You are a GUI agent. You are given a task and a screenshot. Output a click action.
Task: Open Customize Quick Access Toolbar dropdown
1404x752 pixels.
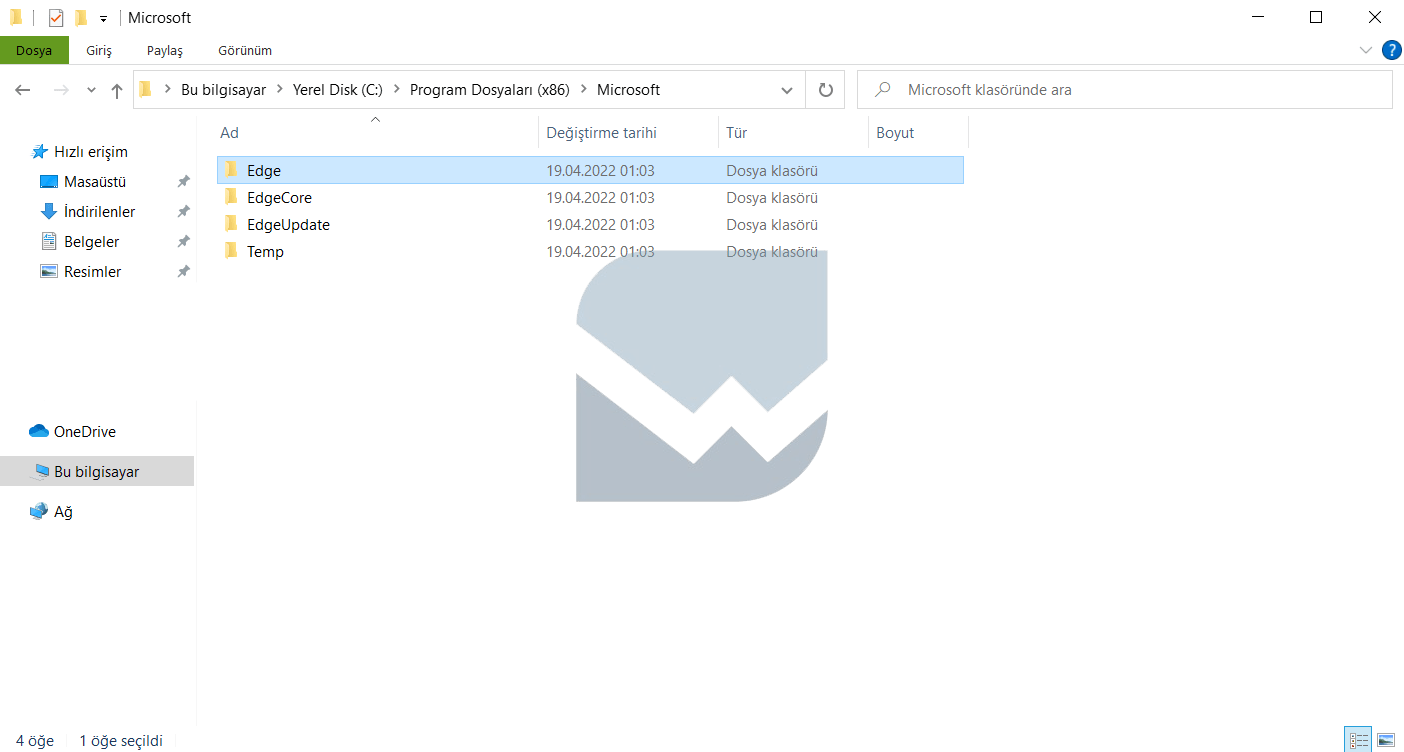[103, 18]
